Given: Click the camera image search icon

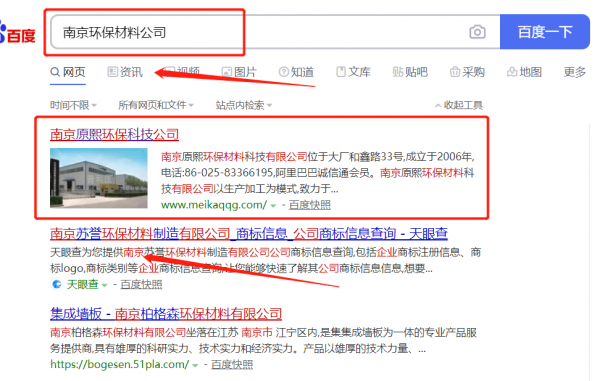Looking at the screenshot, I should 477,32.
